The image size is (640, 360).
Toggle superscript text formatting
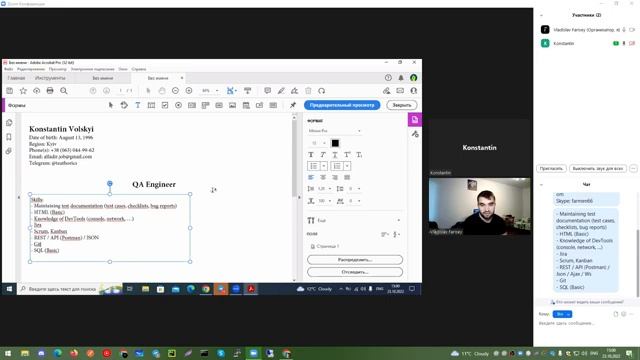tap(347, 155)
